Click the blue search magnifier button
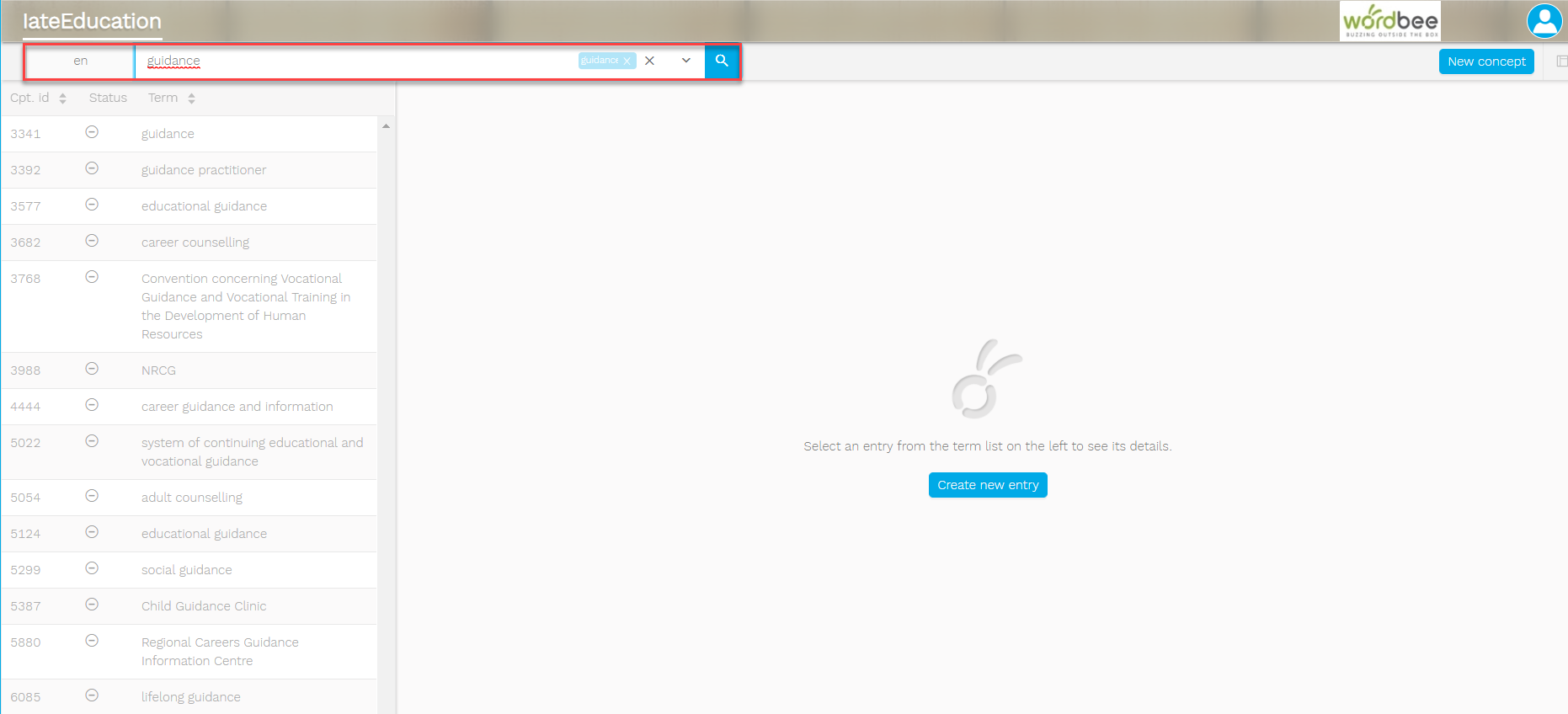 coord(722,61)
